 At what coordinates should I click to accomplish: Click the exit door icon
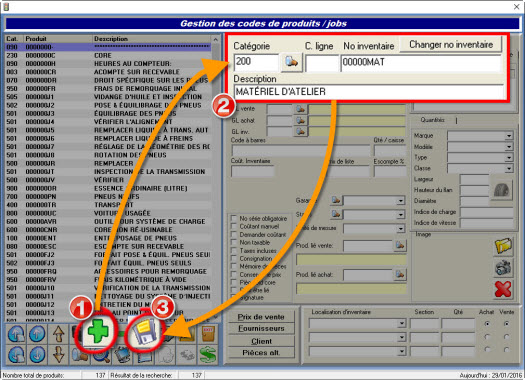[208, 333]
